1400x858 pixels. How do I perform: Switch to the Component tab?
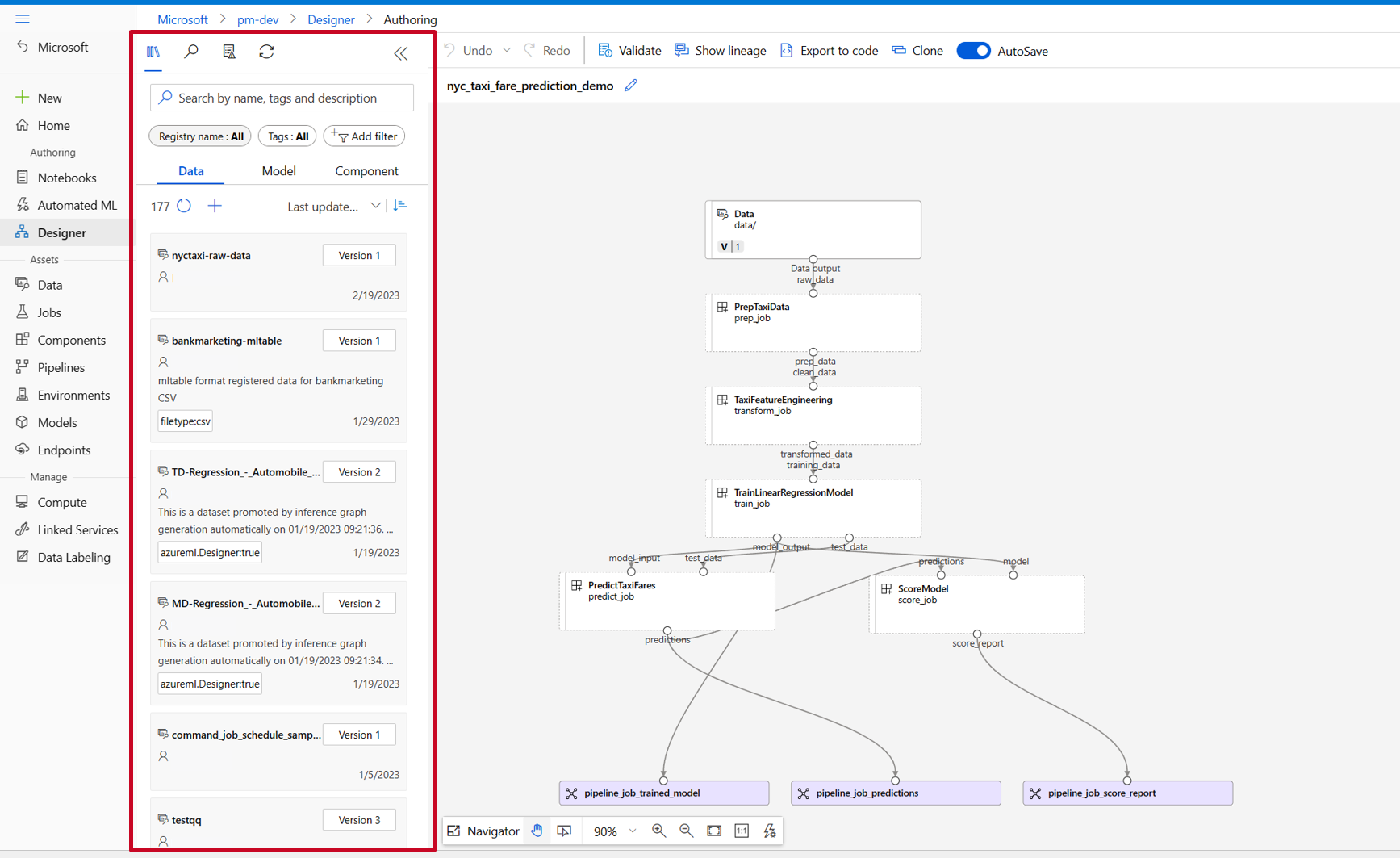click(x=366, y=171)
